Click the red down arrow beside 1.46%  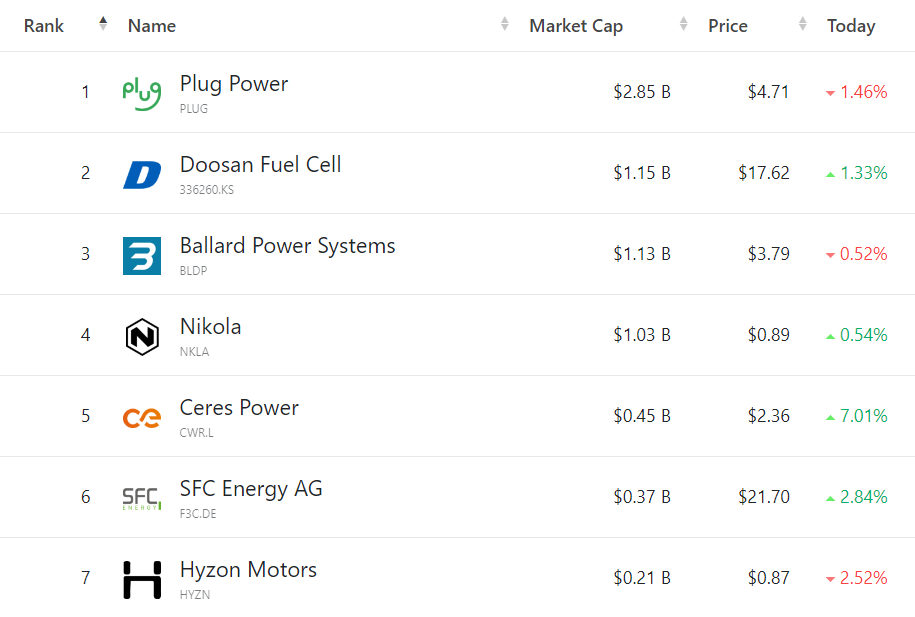[830, 93]
